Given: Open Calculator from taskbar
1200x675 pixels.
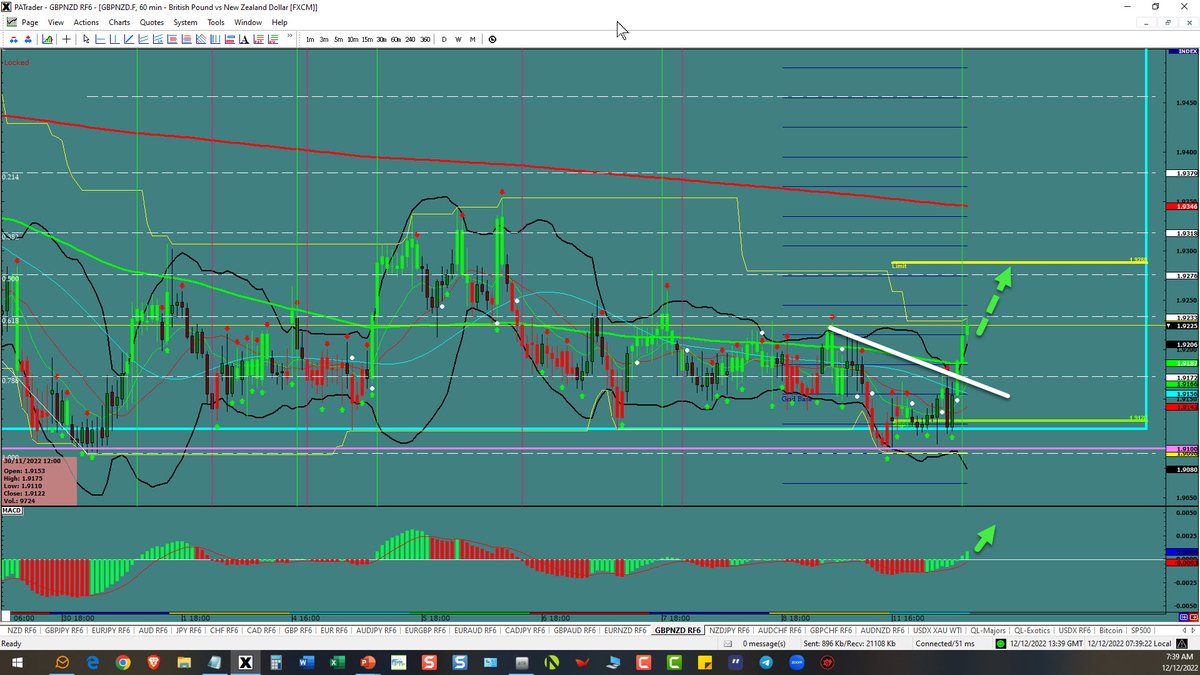Looking at the screenshot, I should tap(275, 662).
